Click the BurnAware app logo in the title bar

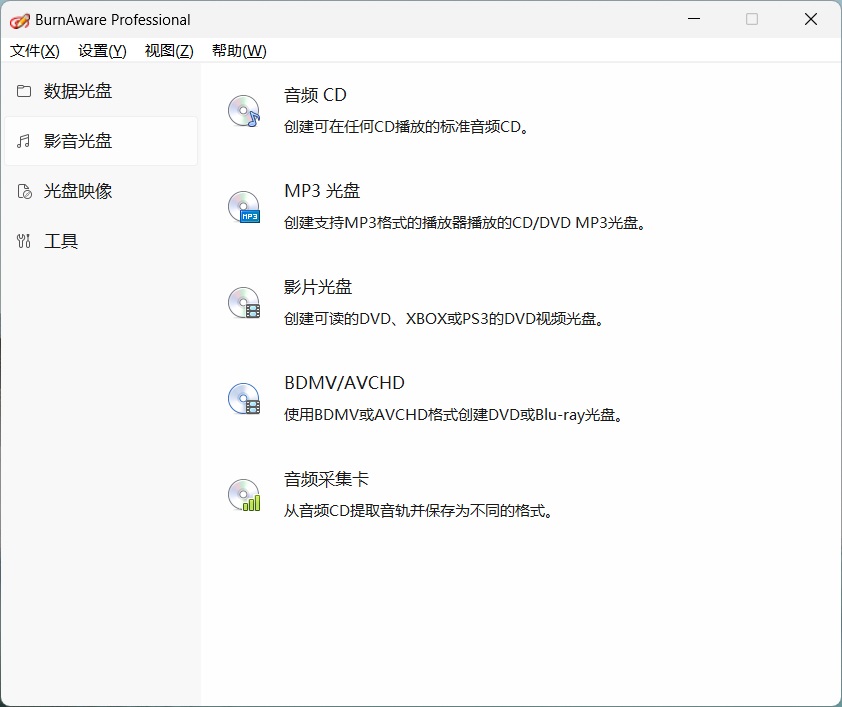19,21
